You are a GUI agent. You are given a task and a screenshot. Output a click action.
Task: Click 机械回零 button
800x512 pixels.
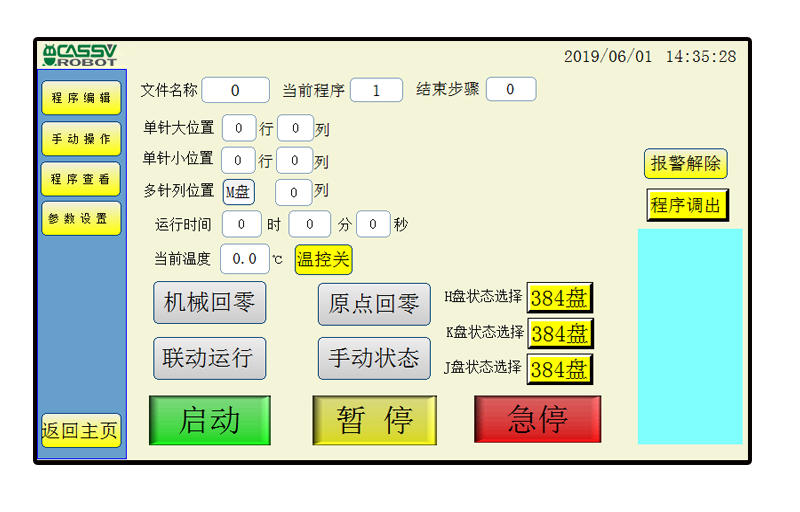tap(209, 303)
